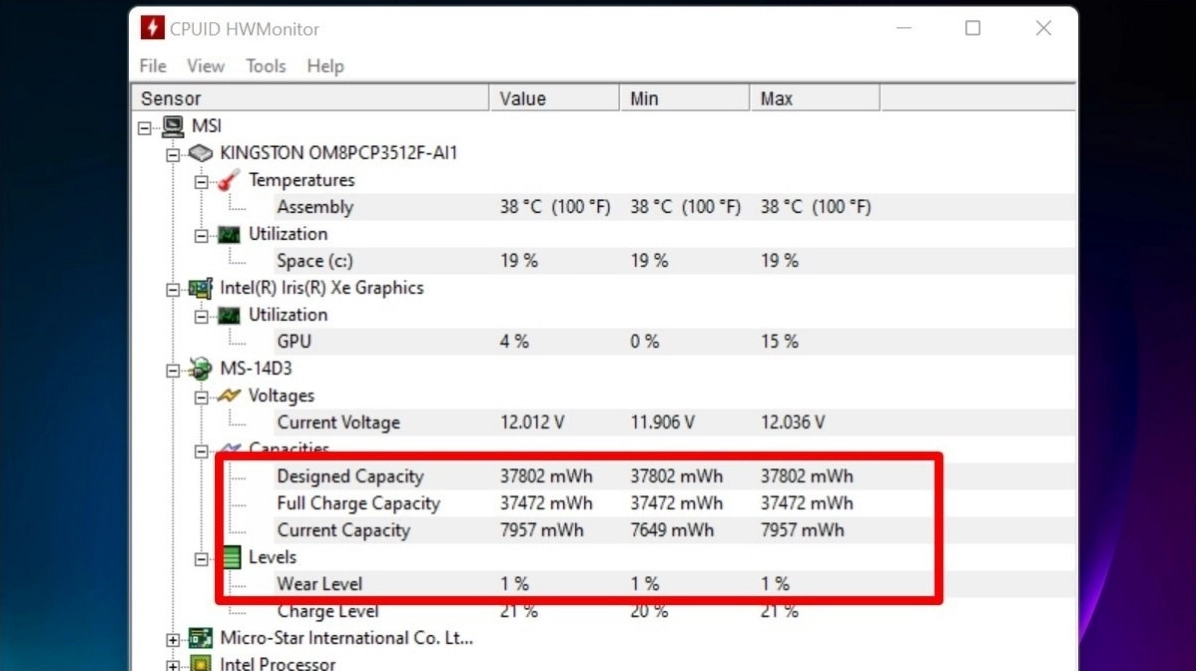Image resolution: width=1196 pixels, height=671 pixels.
Task: Open the Tools menu
Action: (x=265, y=66)
